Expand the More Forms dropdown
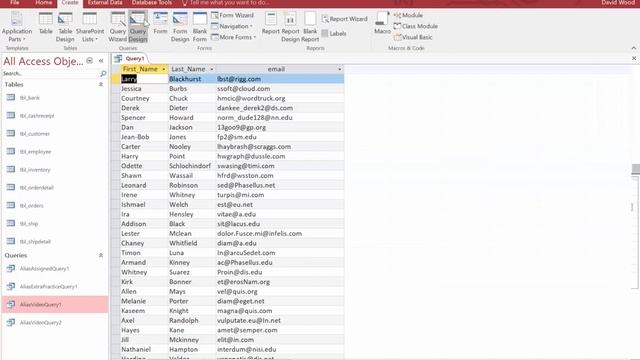This screenshot has width=640, height=360. point(233,37)
